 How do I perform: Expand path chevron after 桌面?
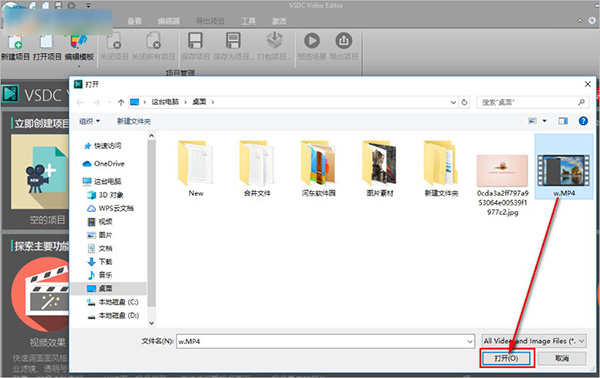[x=213, y=102]
